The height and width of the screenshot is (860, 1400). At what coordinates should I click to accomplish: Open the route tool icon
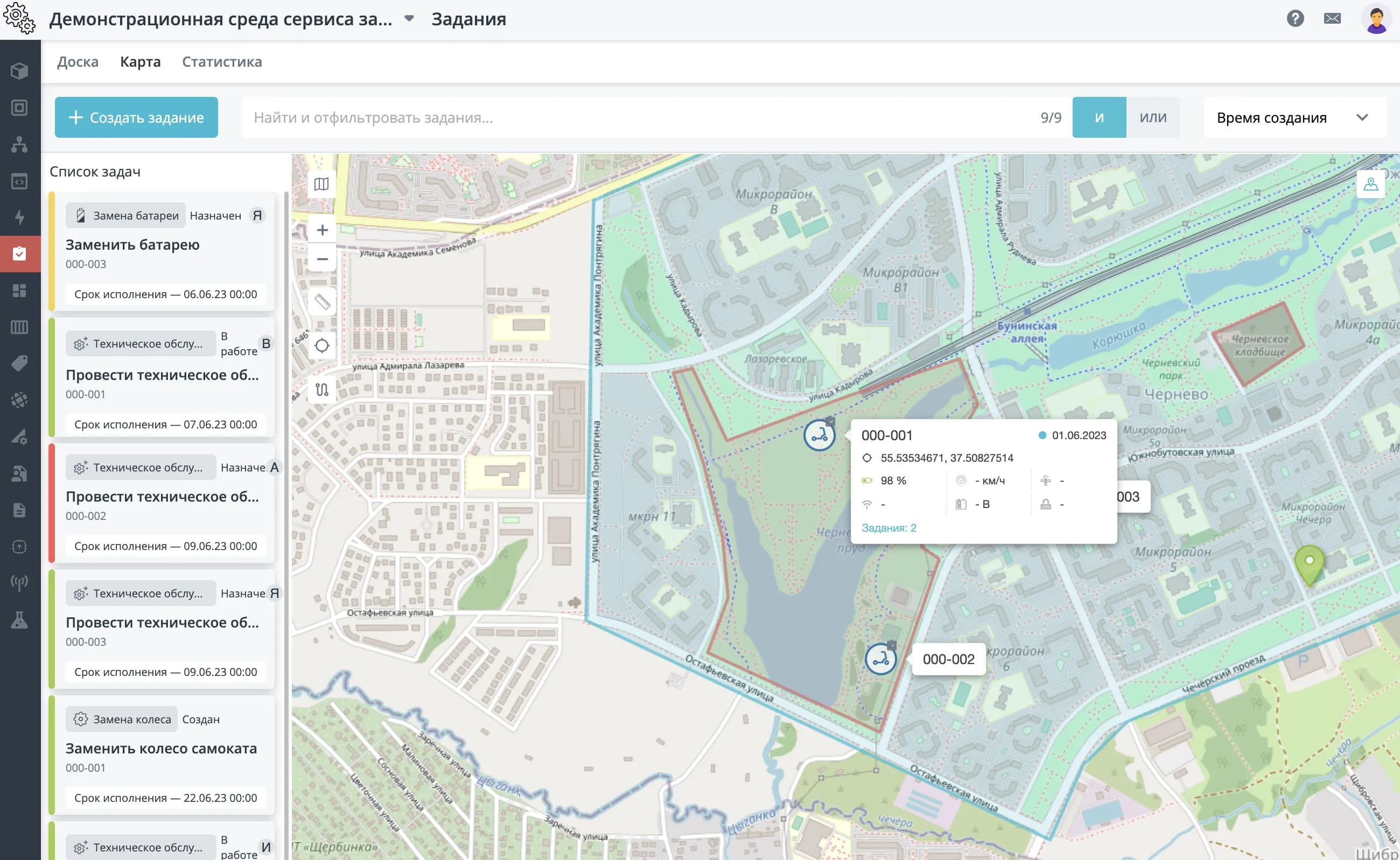[x=322, y=390]
